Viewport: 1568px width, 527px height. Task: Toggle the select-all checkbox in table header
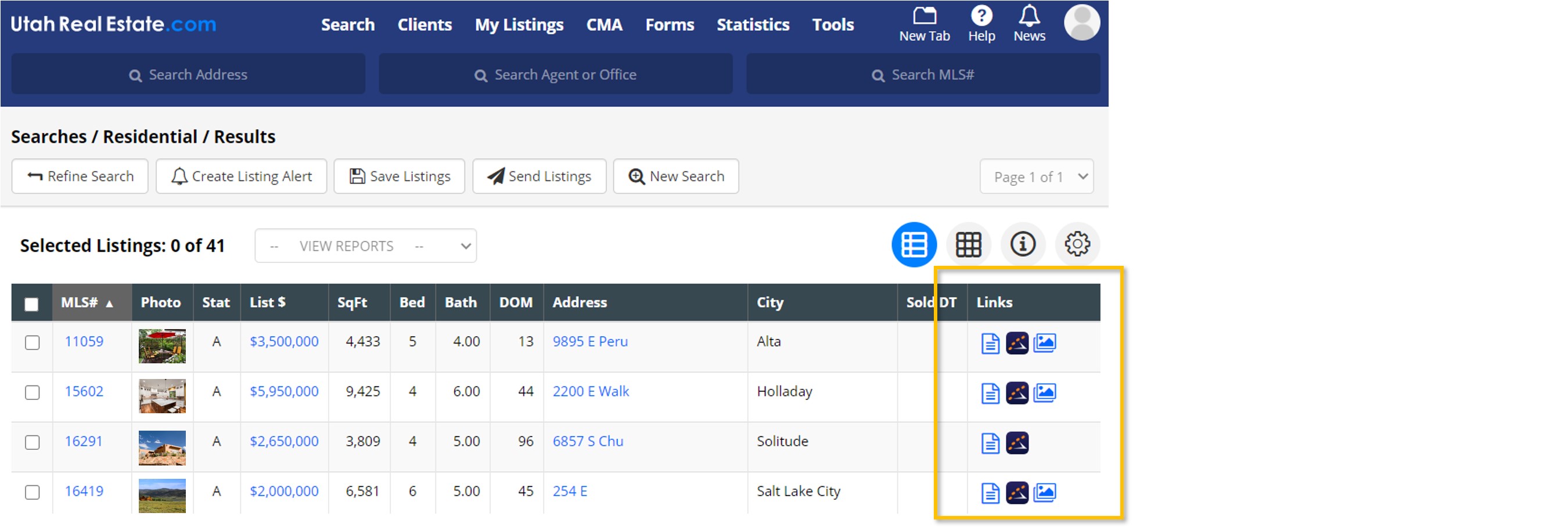point(32,304)
